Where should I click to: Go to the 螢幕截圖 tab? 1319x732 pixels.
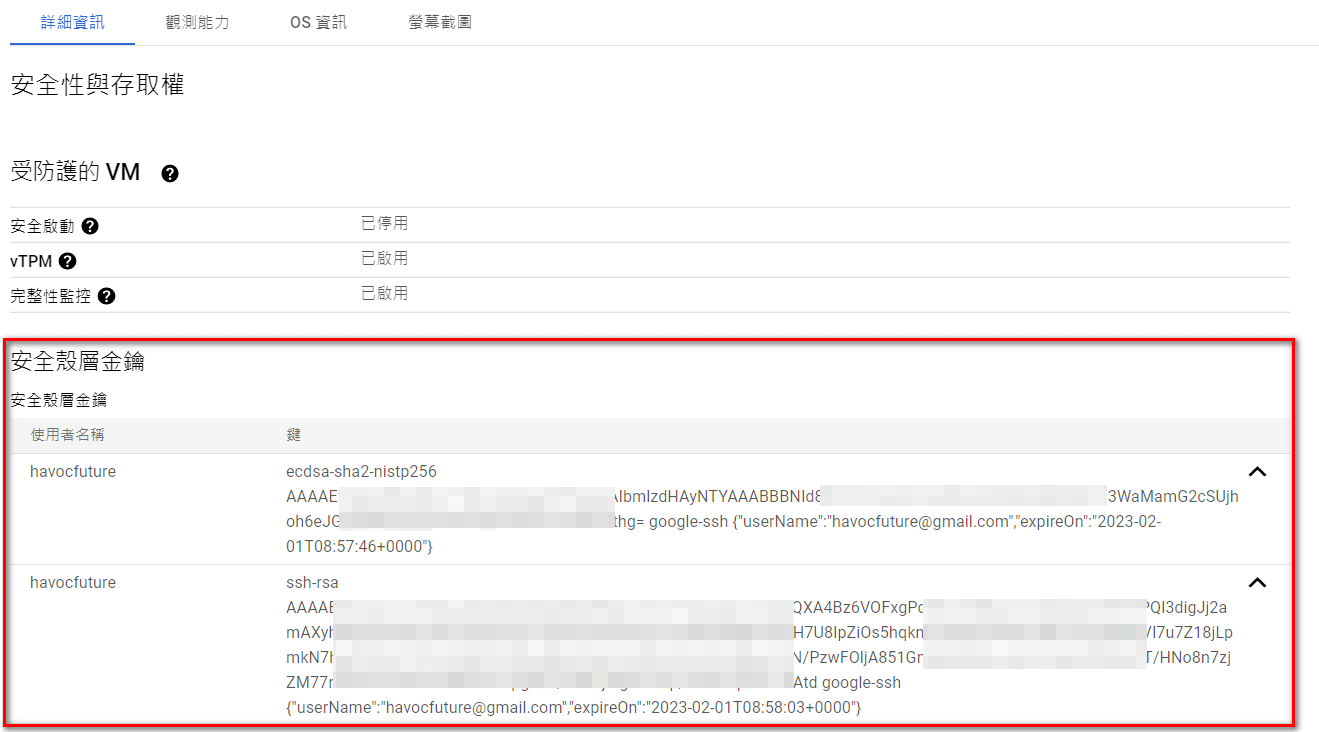coord(440,22)
